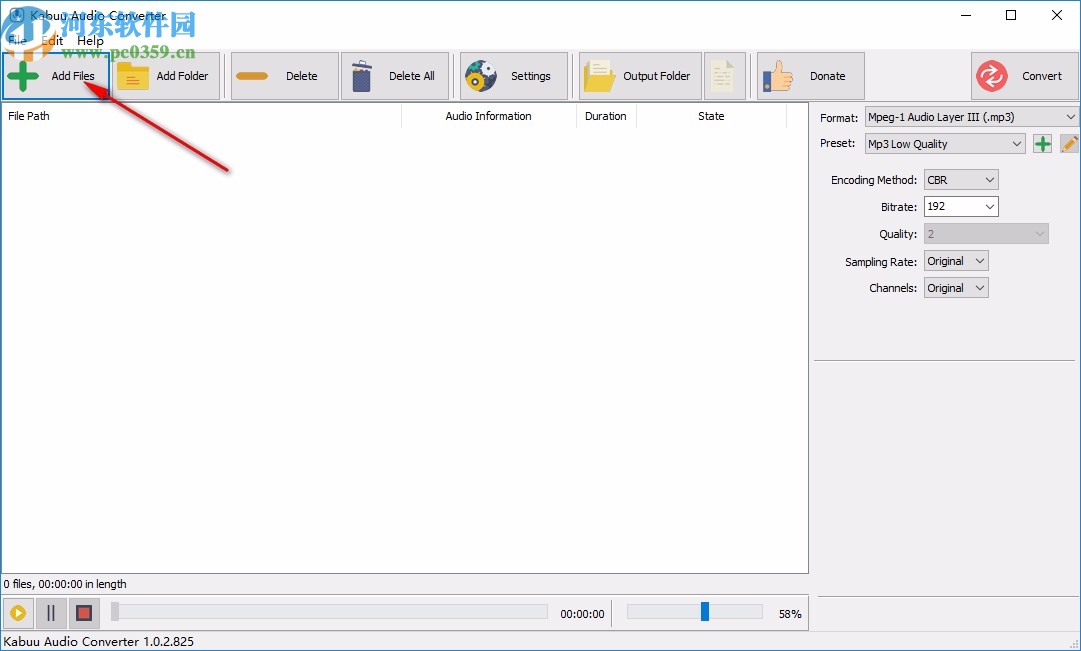This screenshot has width=1081, height=651.
Task: Click the Donate button
Action: [x=810, y=75]
